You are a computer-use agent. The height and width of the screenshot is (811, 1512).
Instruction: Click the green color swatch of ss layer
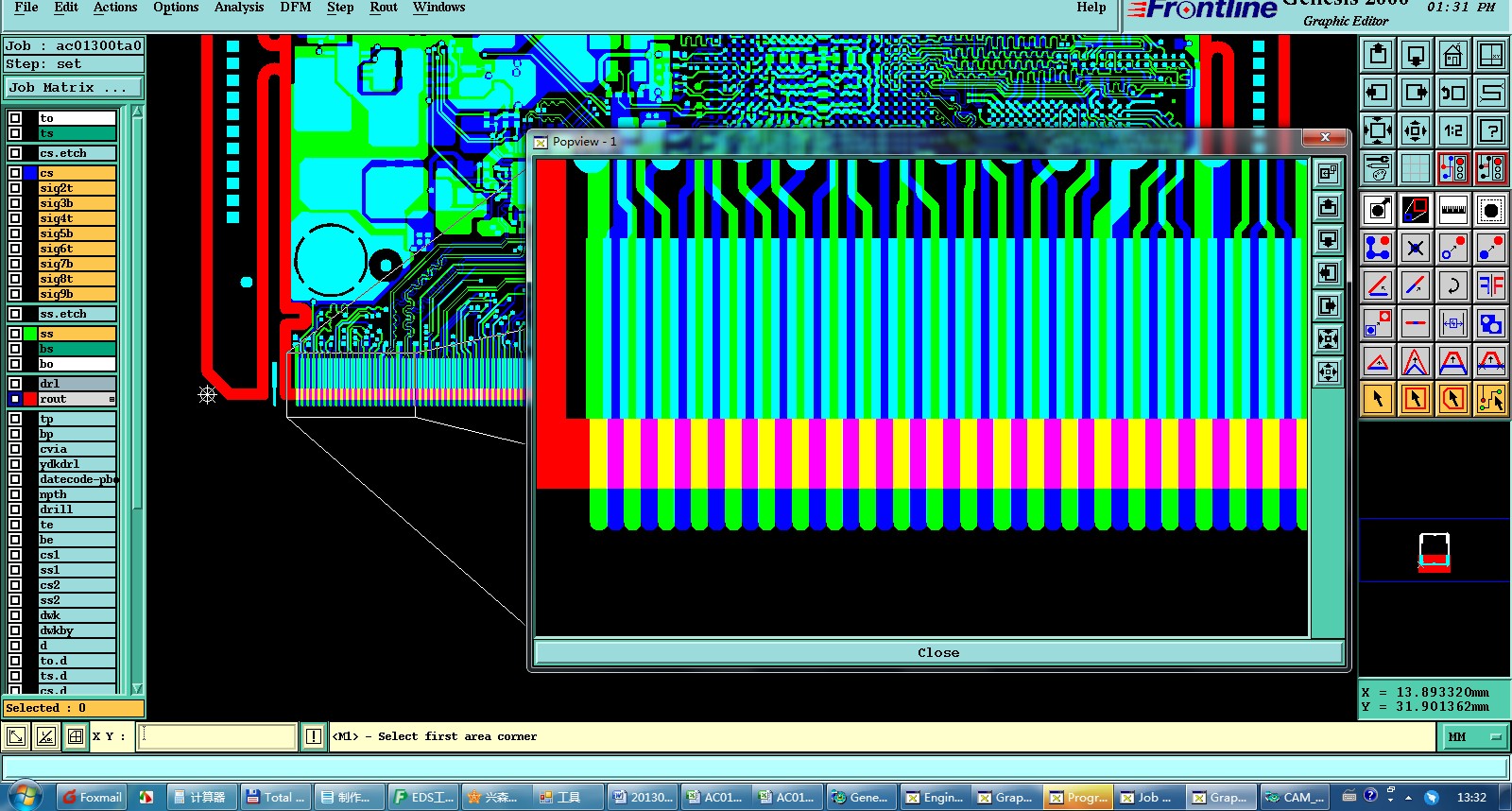[x=30, y=334]
